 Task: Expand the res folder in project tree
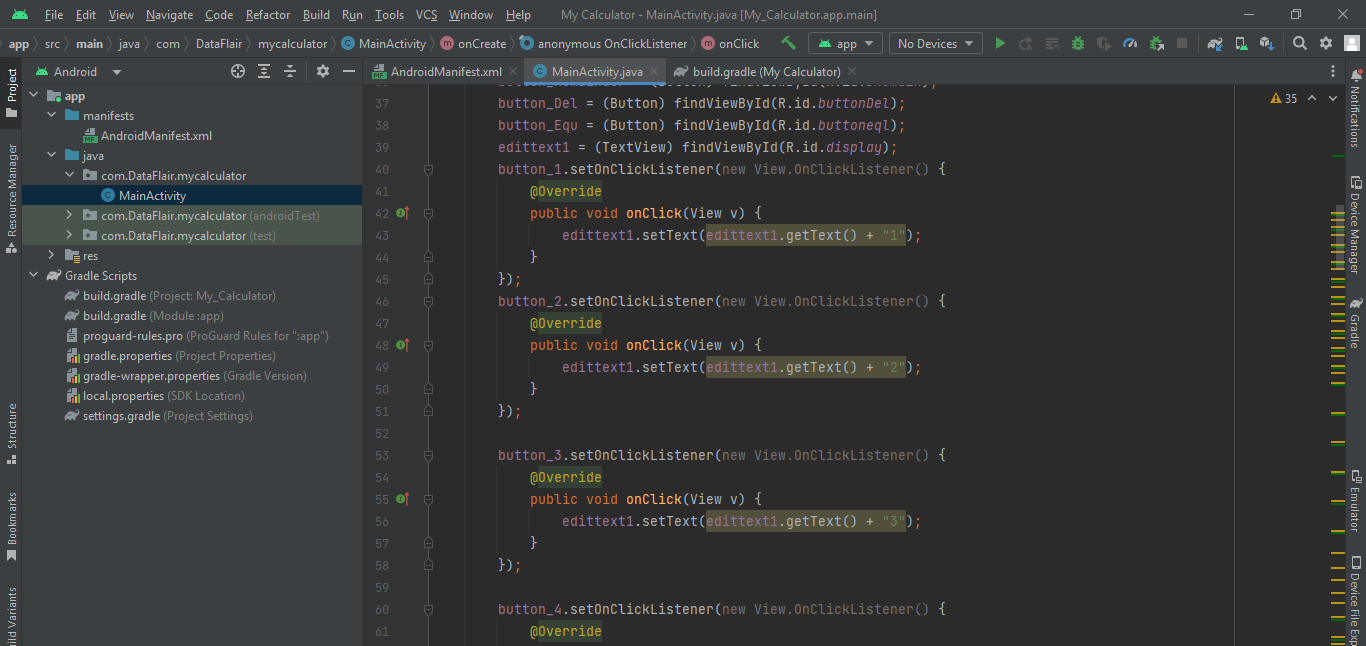51,256
